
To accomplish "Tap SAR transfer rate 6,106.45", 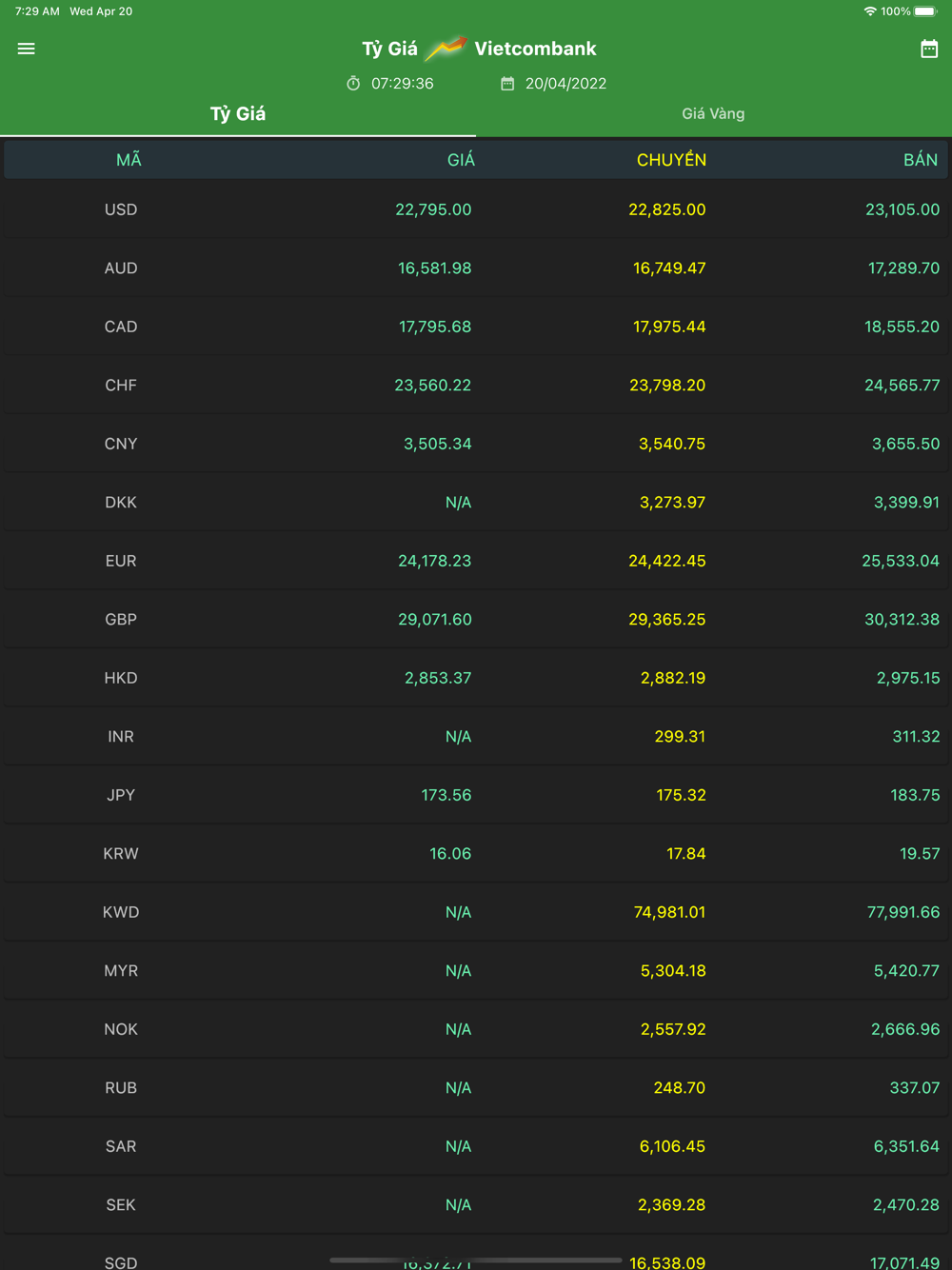I will click(x=672, y=1146).
